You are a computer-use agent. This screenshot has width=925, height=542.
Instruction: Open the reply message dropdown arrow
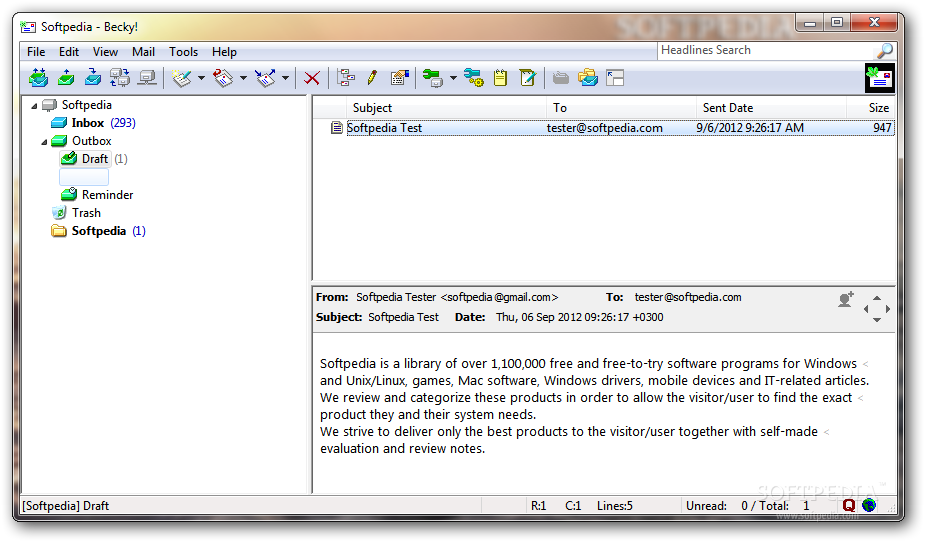point(243,78)
